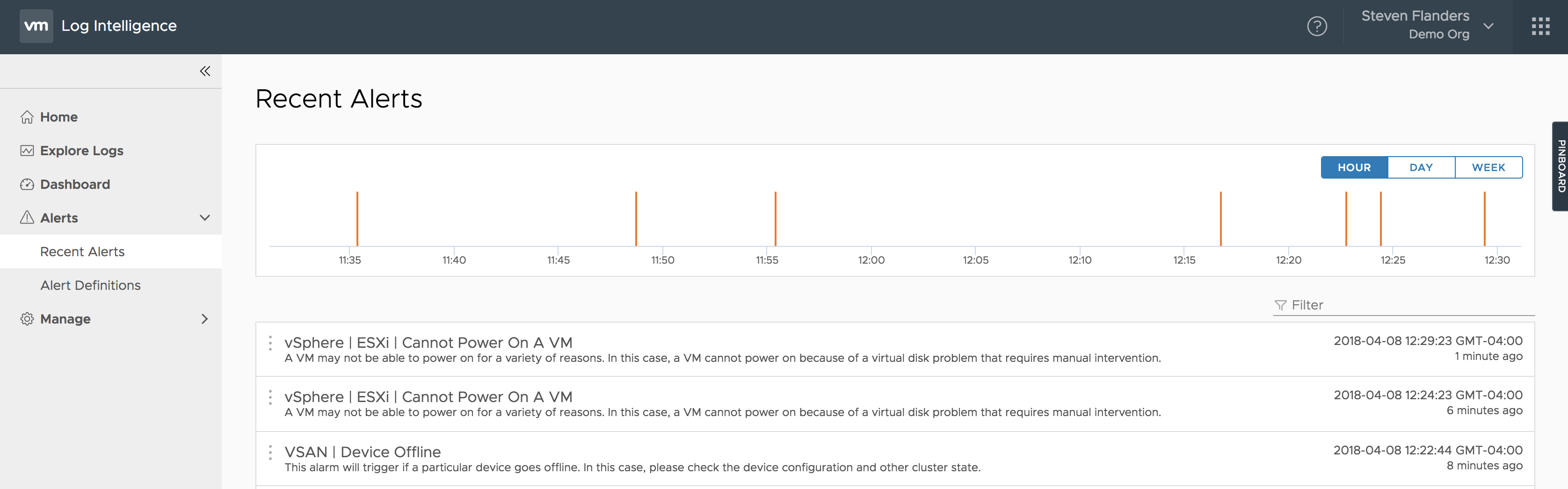The width and height of the screenshot is (1568, 489).
Task: Switch the chart to WEEK view
Action: pyautogui.click(x=1488, y=167)
